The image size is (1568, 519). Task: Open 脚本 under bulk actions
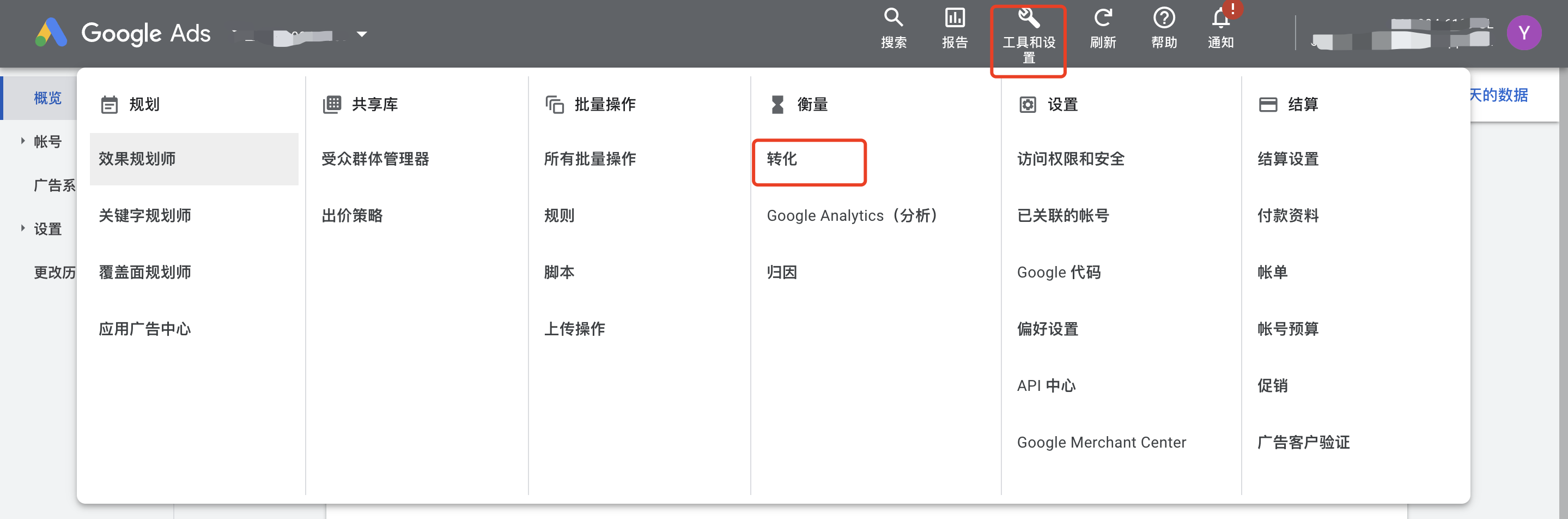coord(560,272)
